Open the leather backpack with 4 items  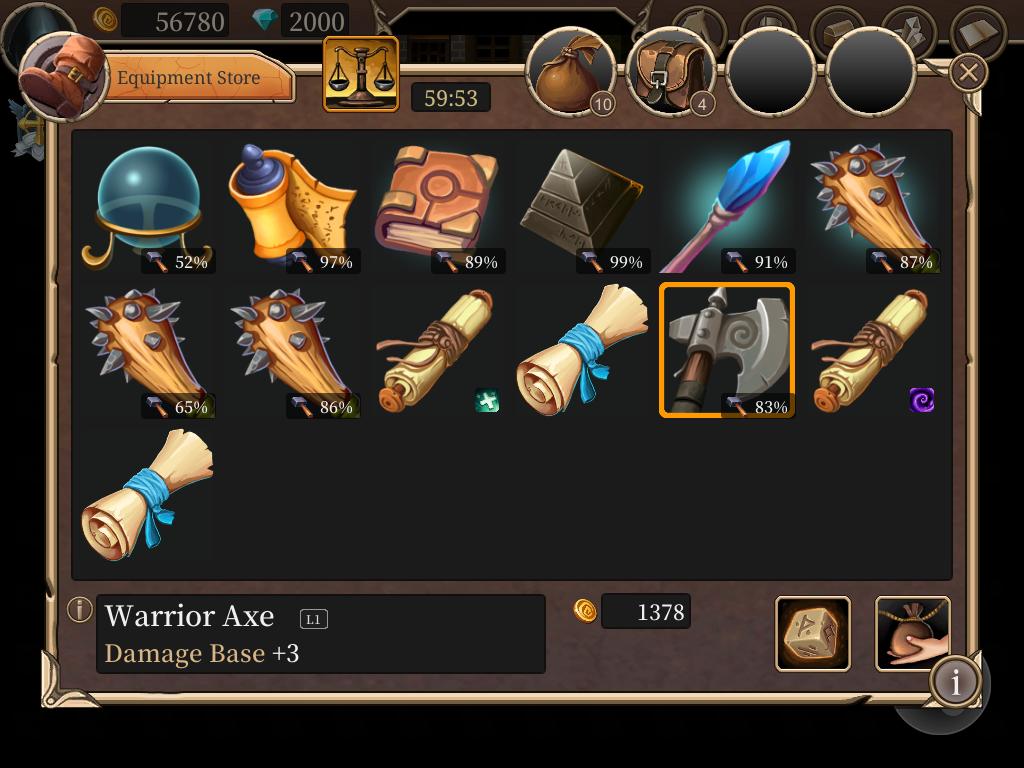[x=671, y=72]
